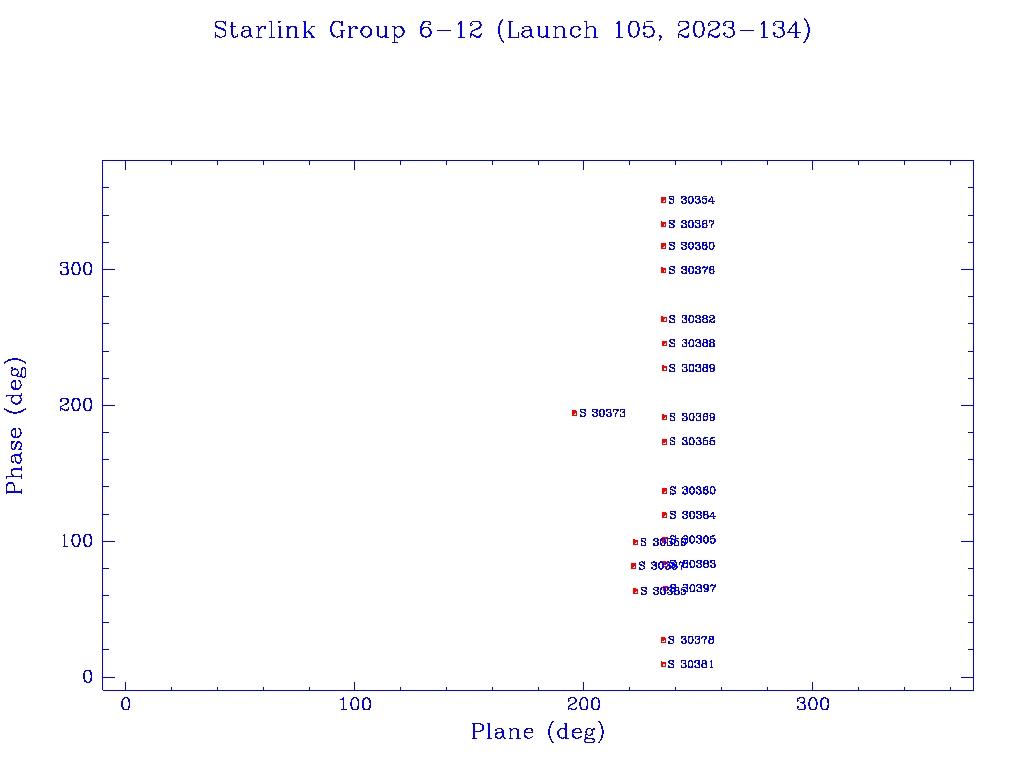The width and height of the screenshot is (1024, 768).
Task: Select the S 30354 satellite label
Action: (691, 200)
